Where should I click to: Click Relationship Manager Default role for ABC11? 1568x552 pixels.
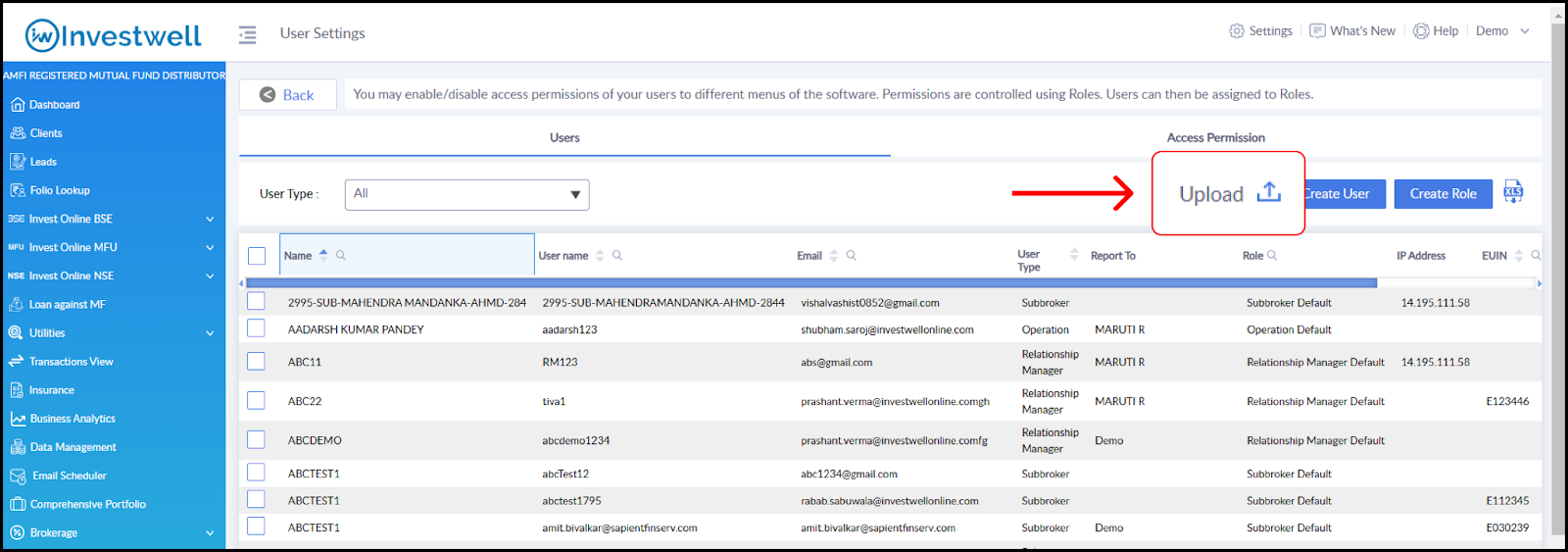(x=1315, y=362)
